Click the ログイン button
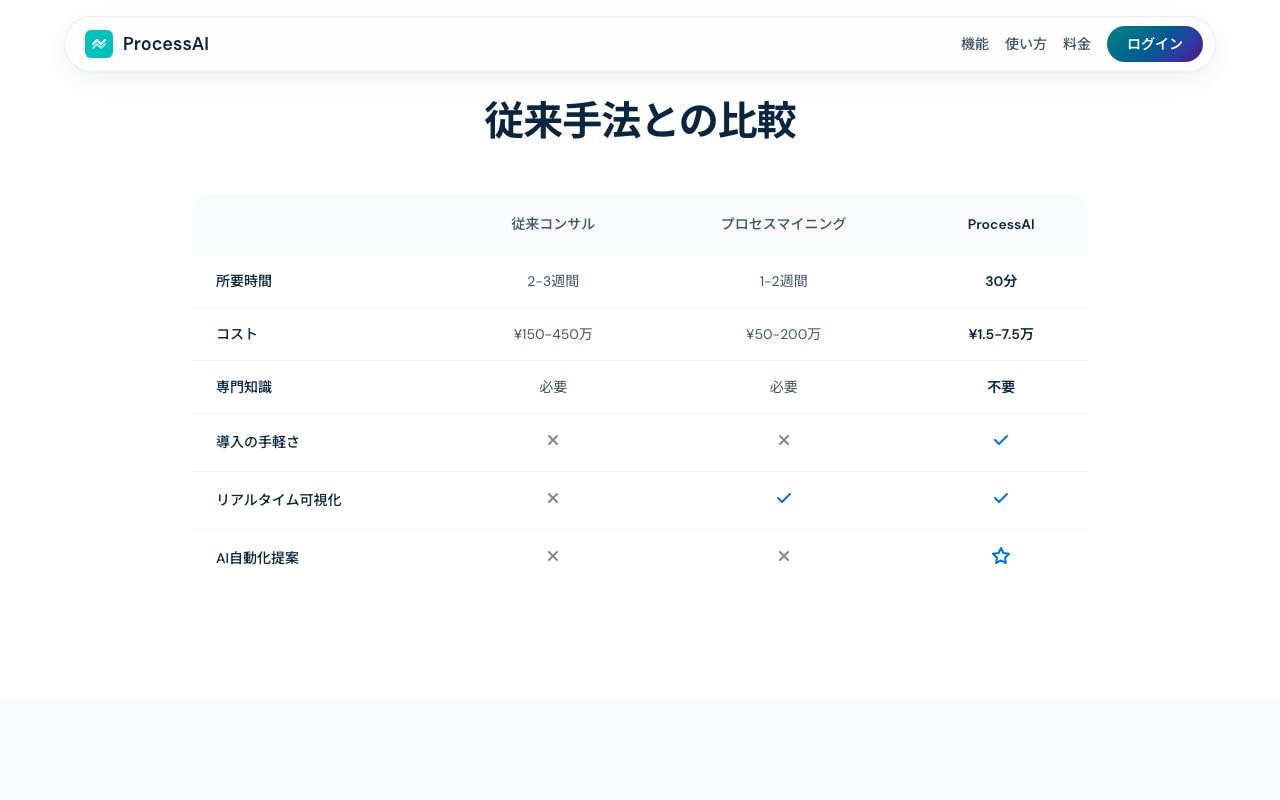 pyautogui.click(x=1155, y=44)
